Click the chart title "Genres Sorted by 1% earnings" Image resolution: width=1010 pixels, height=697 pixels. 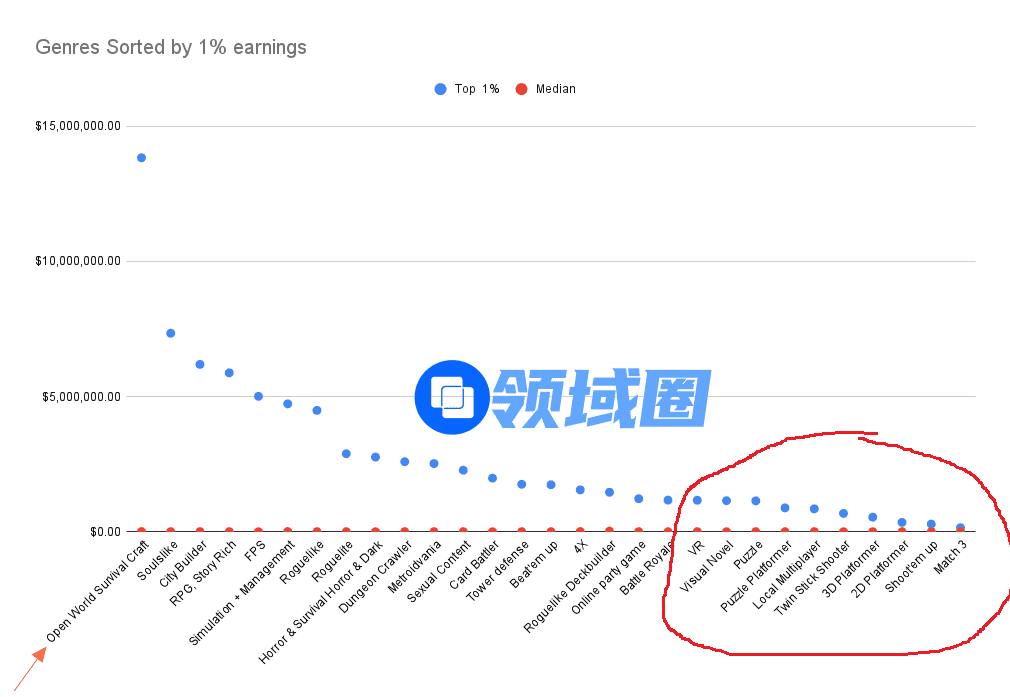(x=171, y=47)
